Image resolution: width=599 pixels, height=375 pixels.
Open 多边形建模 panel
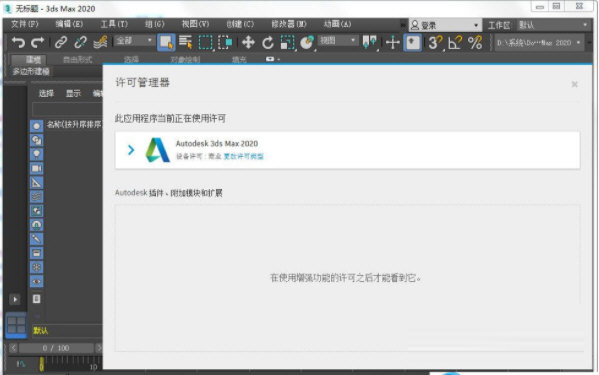(31, 71)
